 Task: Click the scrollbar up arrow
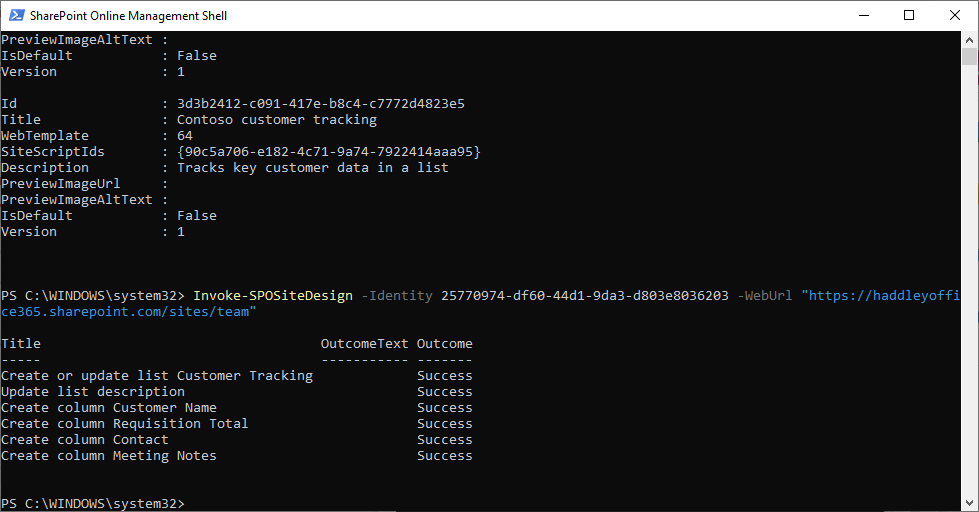(x=970, y=39)
